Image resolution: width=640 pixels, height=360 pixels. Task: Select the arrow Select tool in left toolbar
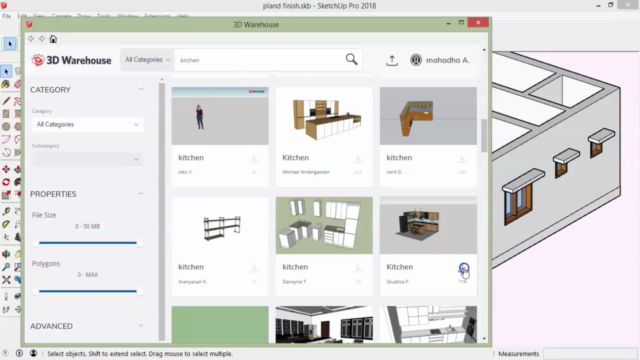pyautogui.click(x=6, y=72)
